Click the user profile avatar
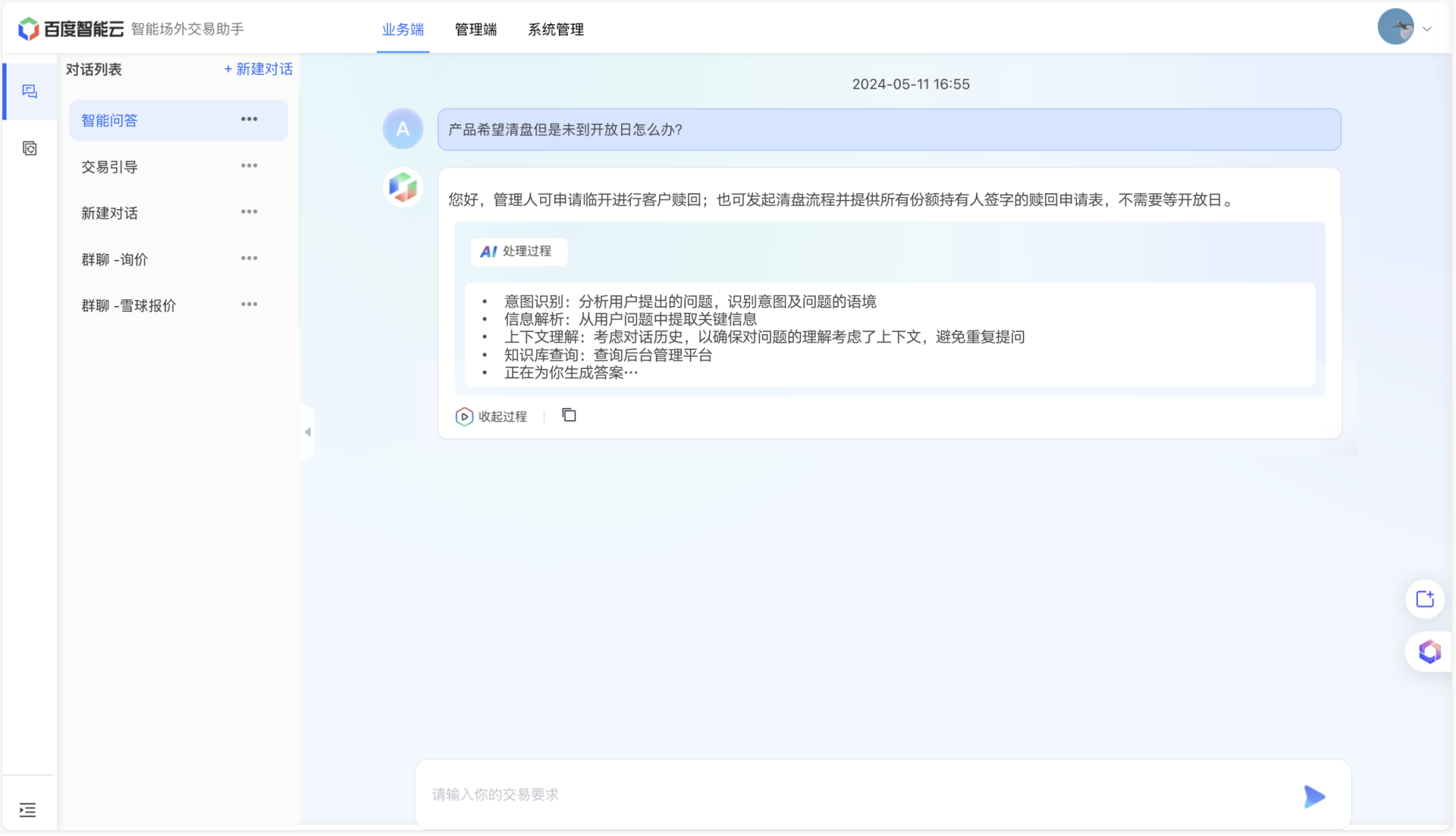Viewport: 1456px width, 836px height. click(1396, 27)
